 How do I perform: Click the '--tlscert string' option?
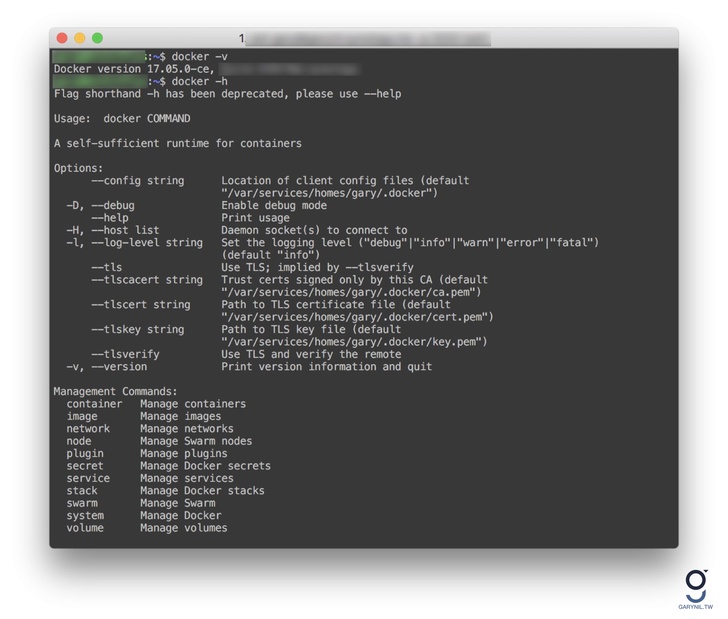(141, 305)
